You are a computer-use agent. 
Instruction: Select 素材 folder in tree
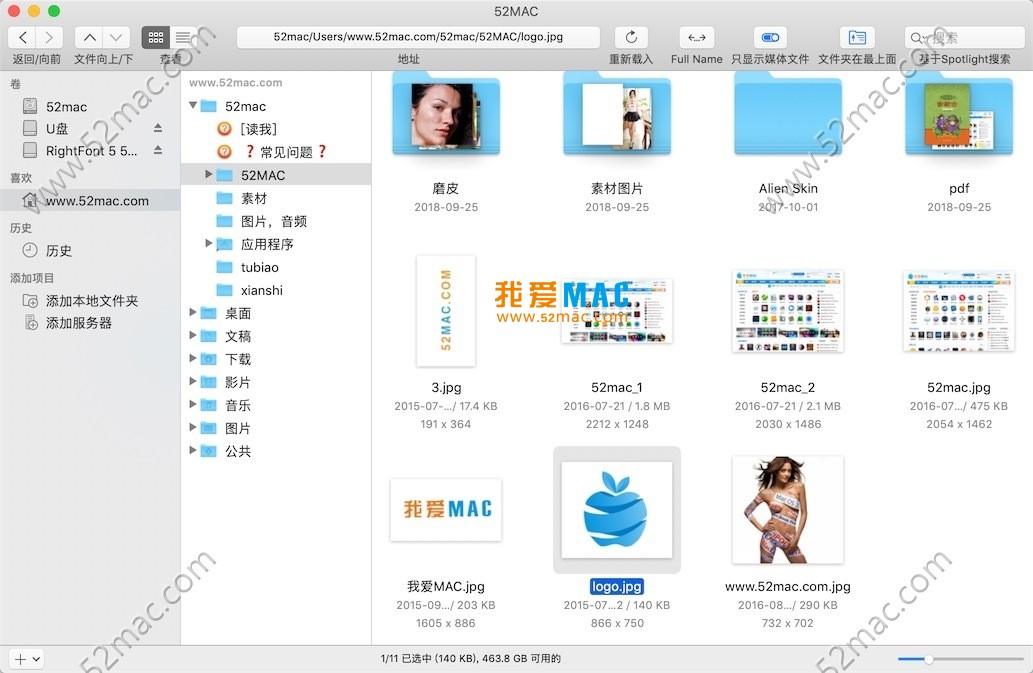click(x=242, y=198)
